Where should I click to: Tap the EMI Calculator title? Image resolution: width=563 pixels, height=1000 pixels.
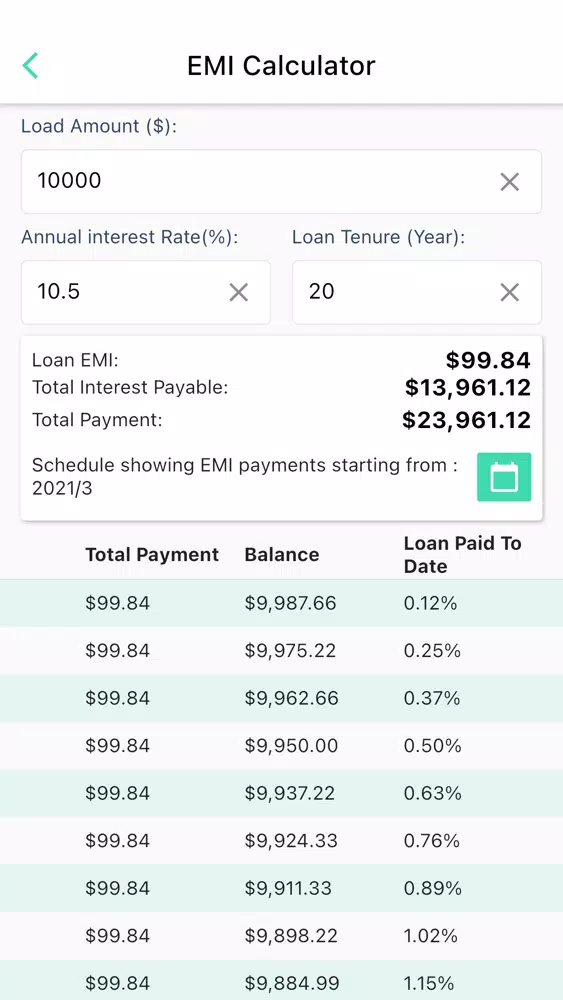point(281,66)
